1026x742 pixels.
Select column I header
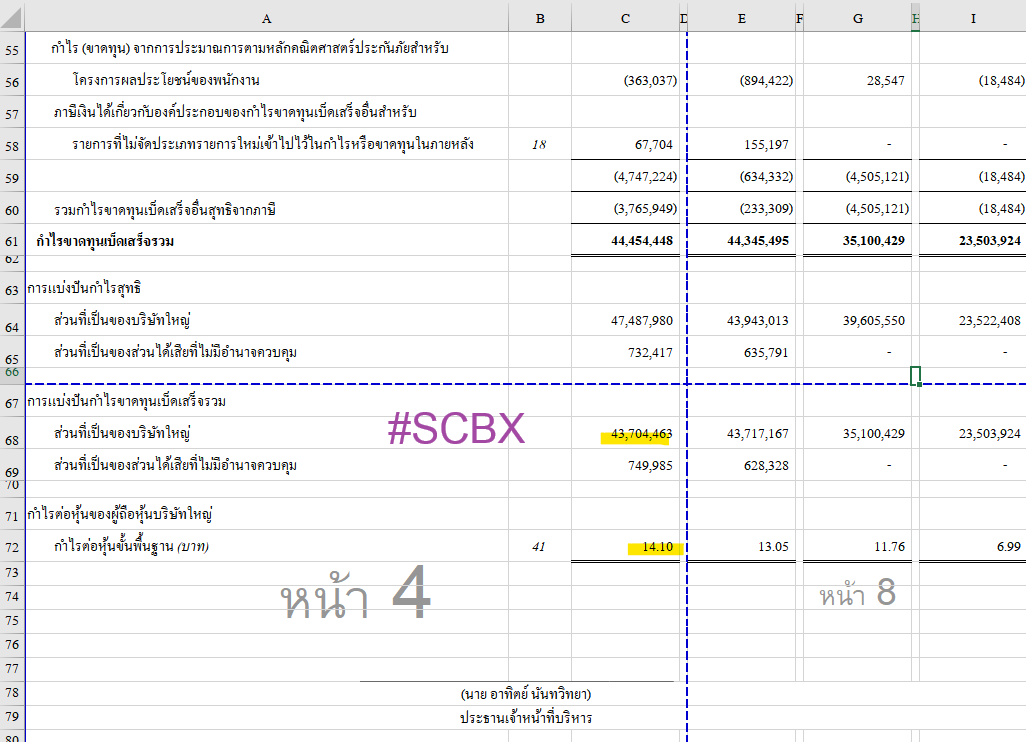pyautogui.click(x=973, y=18)
